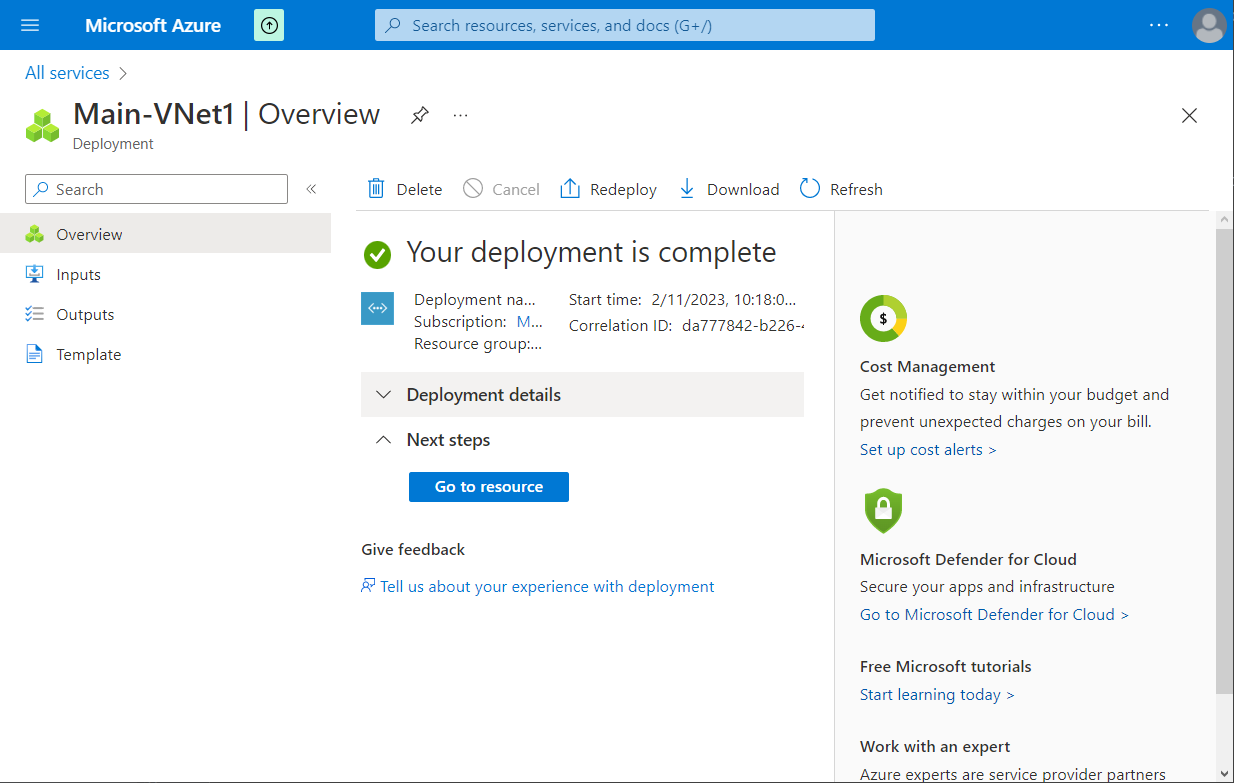
Task: Open the Start learning today link
Action: click(x=937, y=694)
